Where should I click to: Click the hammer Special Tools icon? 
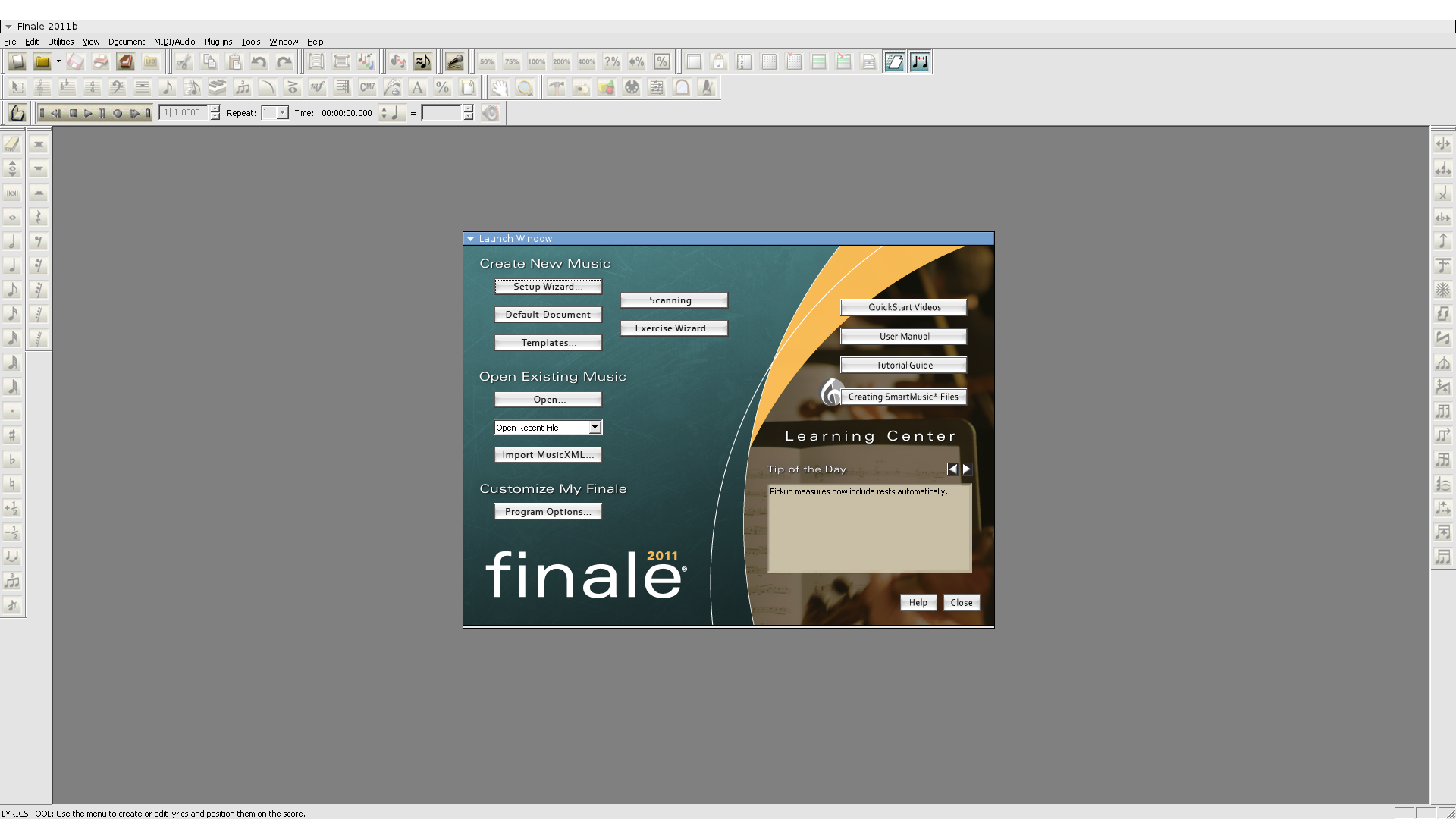pyautogui.click(x=557, y=88)
